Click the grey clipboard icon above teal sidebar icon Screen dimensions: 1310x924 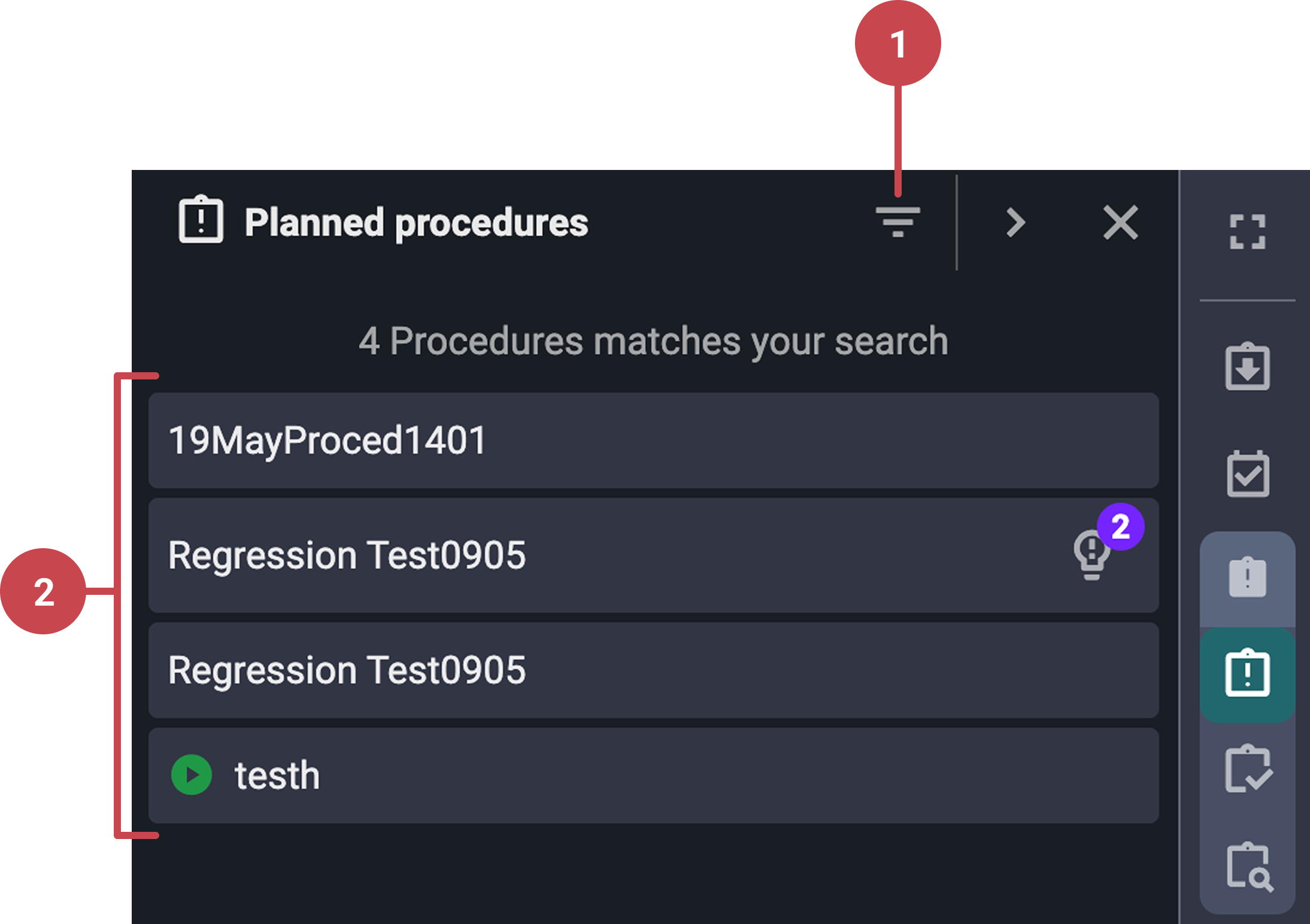point(1248,576)
